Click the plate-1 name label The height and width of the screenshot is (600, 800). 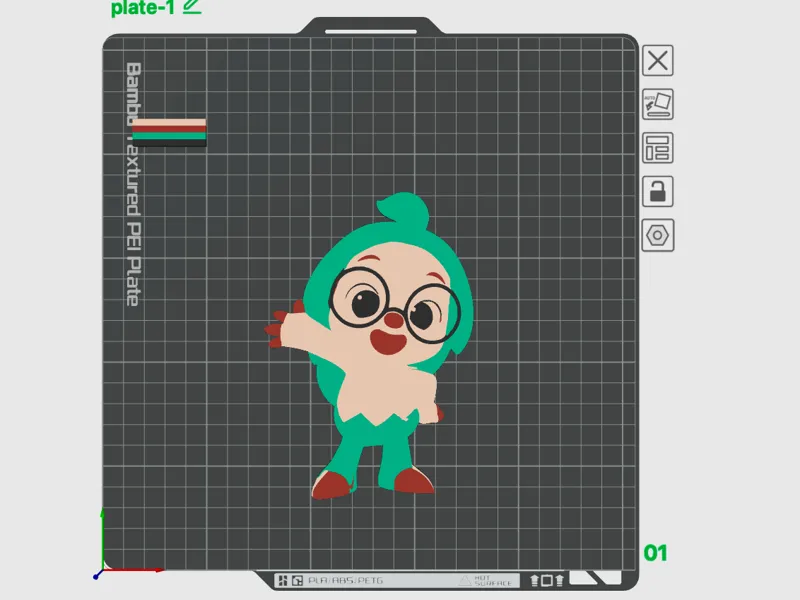[142, 8]
